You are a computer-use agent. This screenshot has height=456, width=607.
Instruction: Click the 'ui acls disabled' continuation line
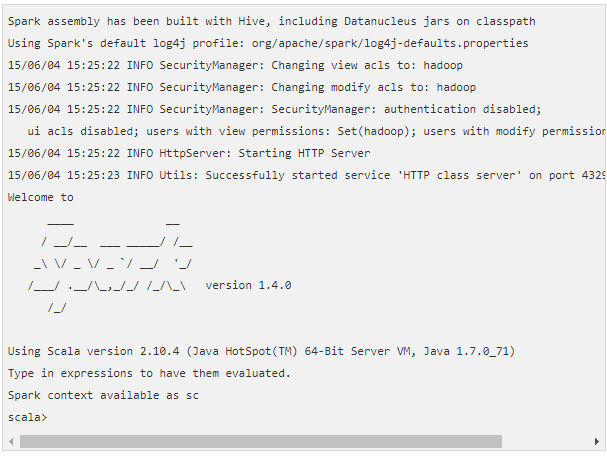click(x=317, y=131)
